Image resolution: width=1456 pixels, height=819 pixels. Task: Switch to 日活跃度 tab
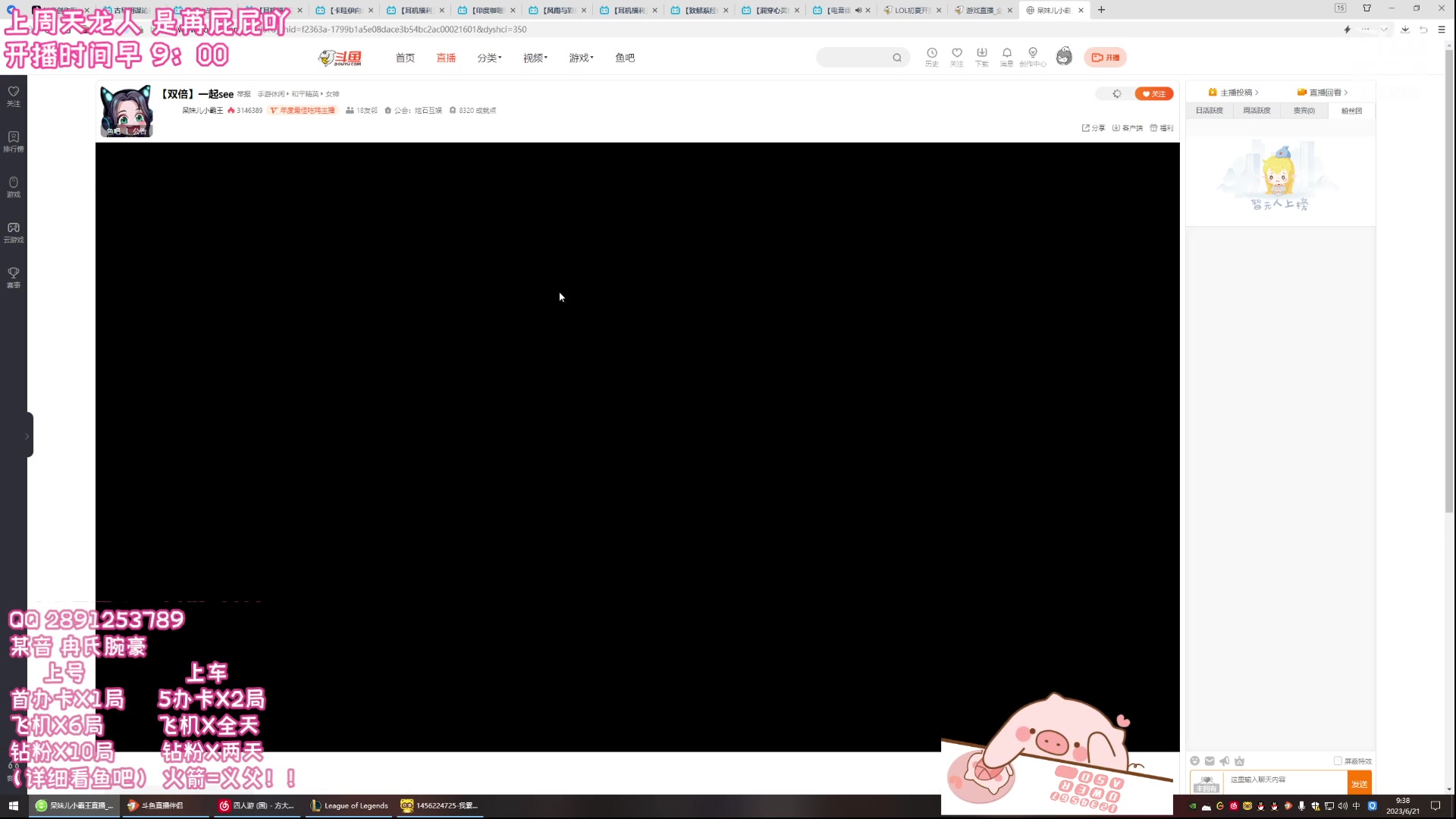coord(1210,111)
